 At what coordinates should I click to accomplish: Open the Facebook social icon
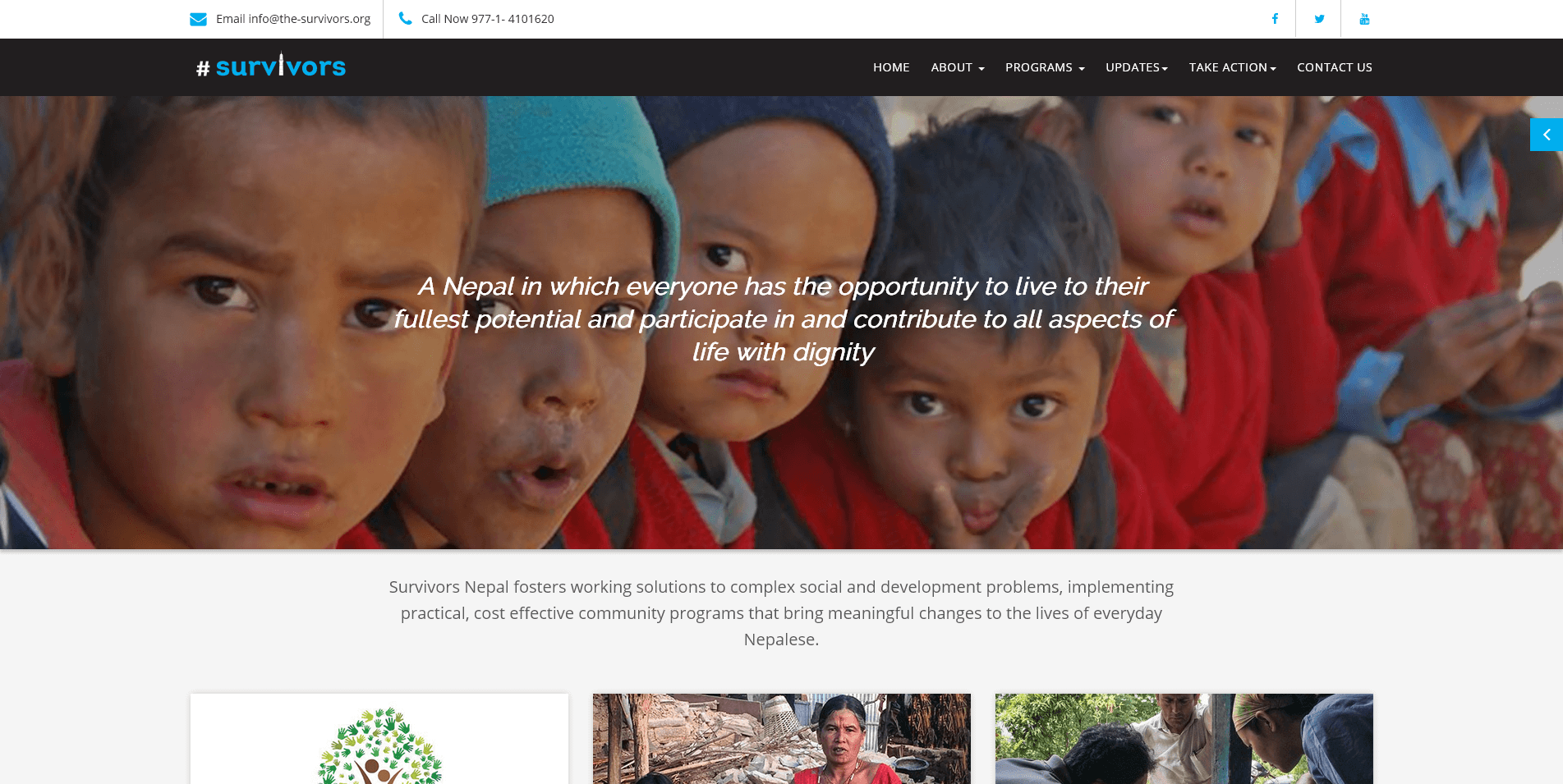point(1275,19)
